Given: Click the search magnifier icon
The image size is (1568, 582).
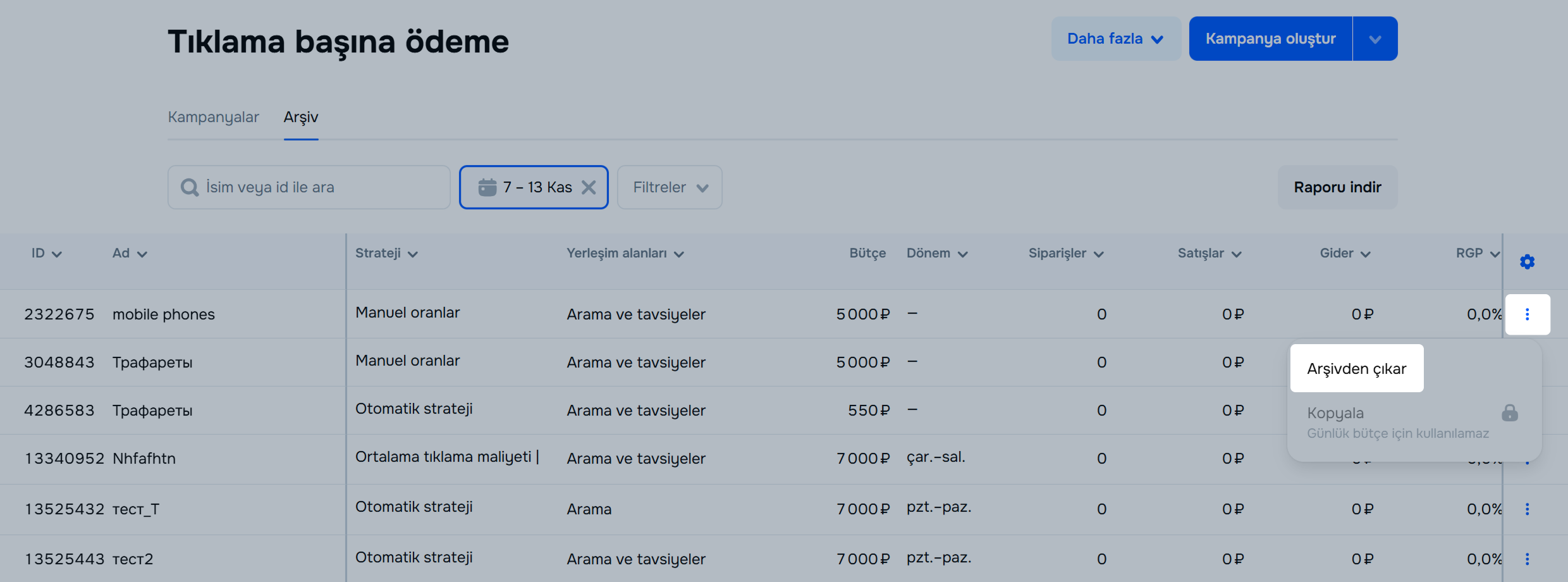Looking at the screenshot, I should pyautogui.click(x=189, y=187).
